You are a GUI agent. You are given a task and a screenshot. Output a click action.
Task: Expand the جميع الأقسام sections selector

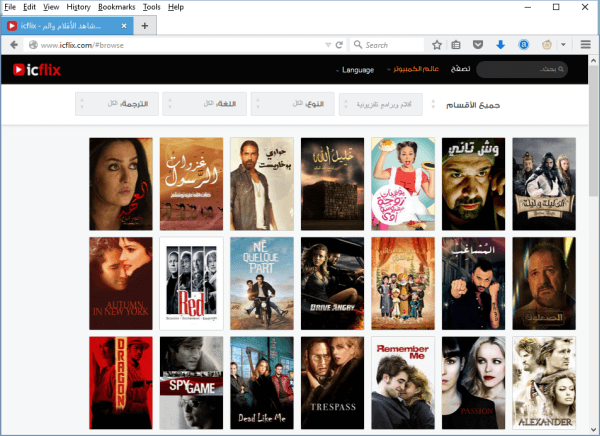coord(466,105)
